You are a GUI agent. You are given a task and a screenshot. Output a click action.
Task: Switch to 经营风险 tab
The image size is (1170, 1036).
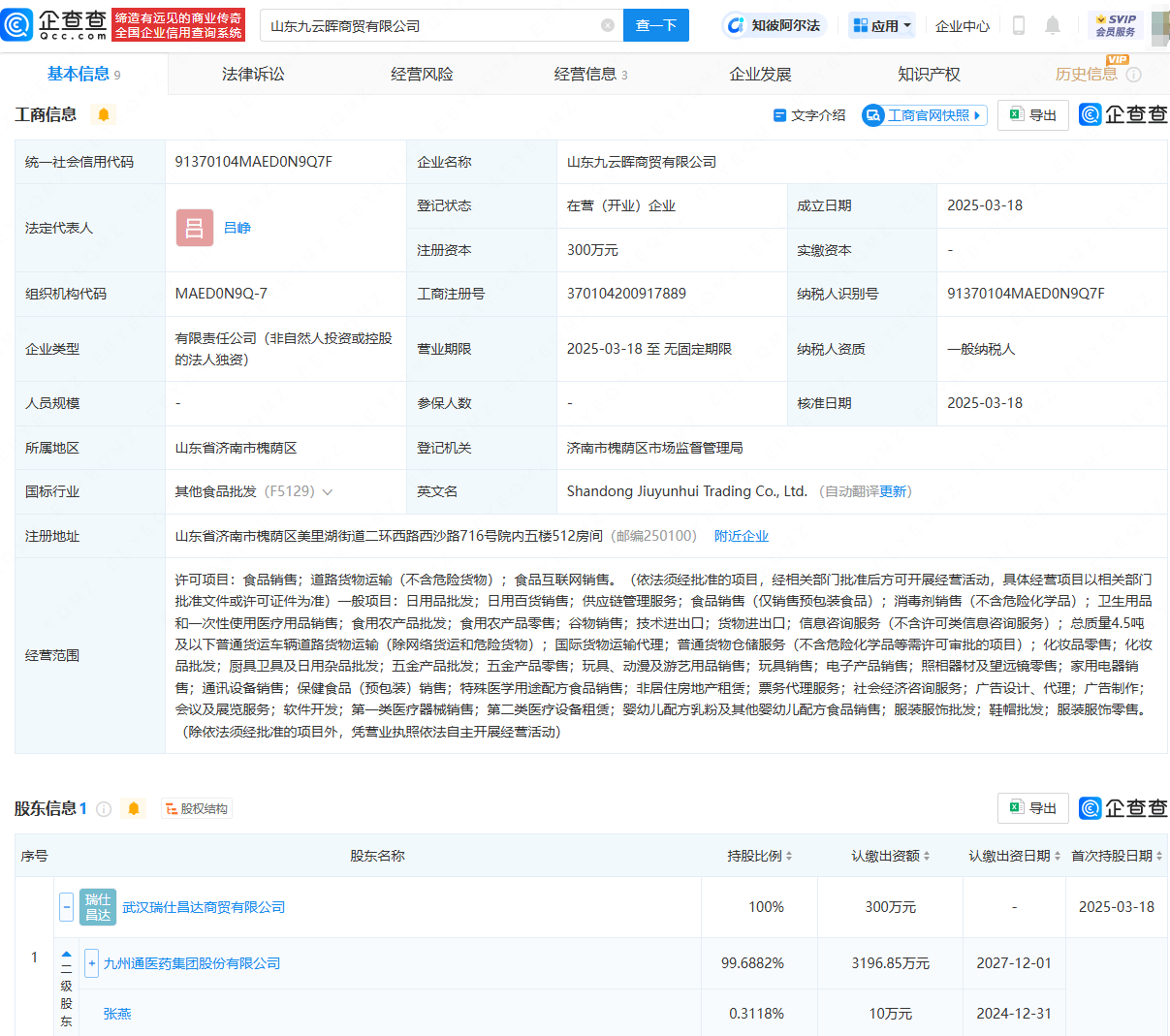422,75
